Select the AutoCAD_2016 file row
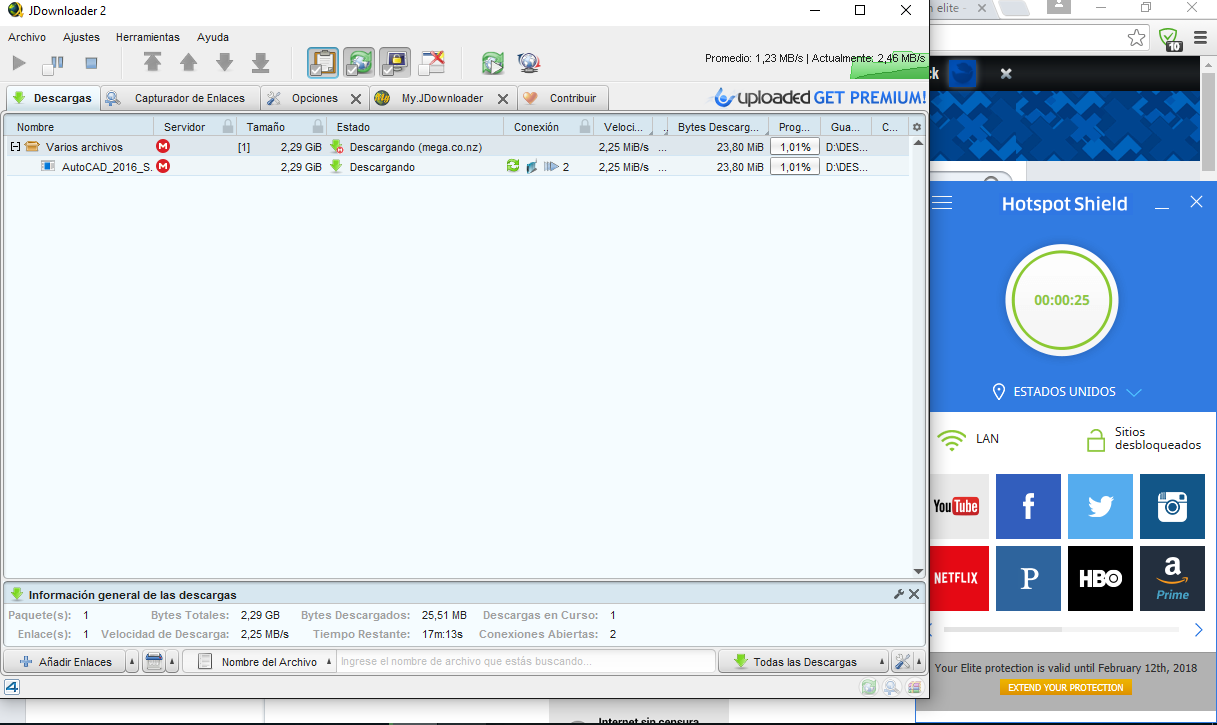1217x725 pixels. click(456, 167)
